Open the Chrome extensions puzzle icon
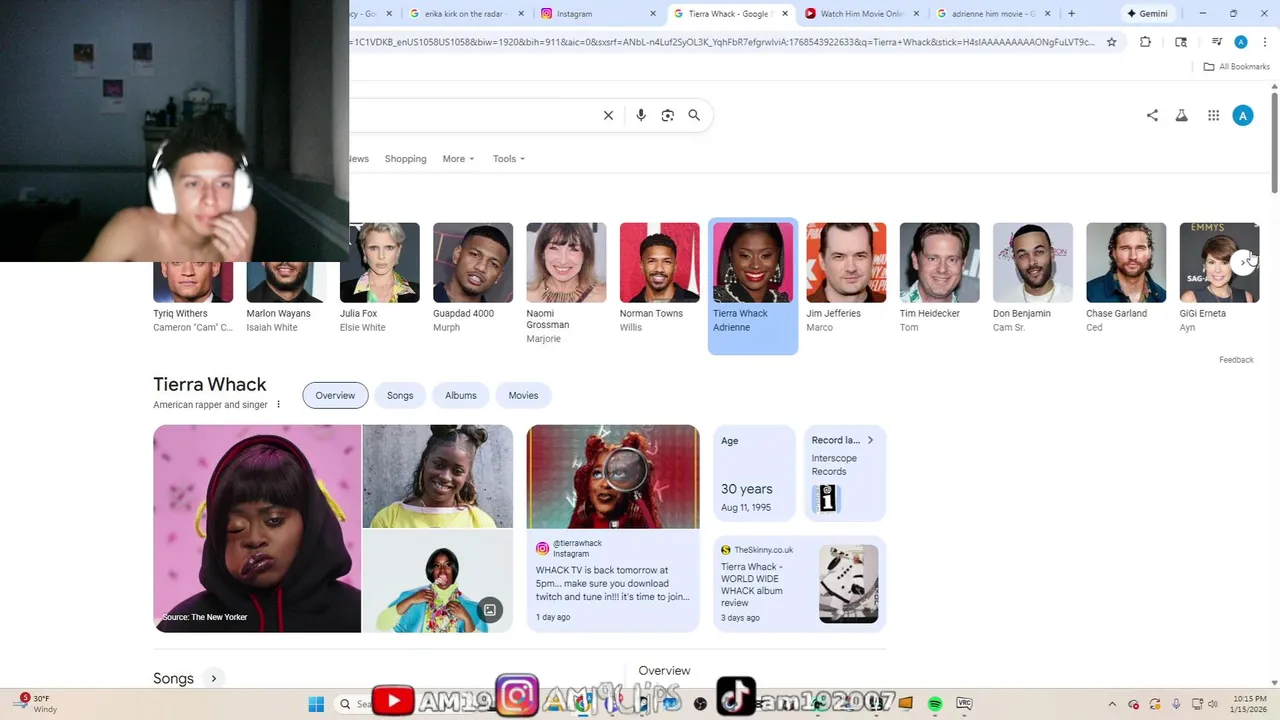Screen dimensions: 1280x720 (x=1146, y=42)
